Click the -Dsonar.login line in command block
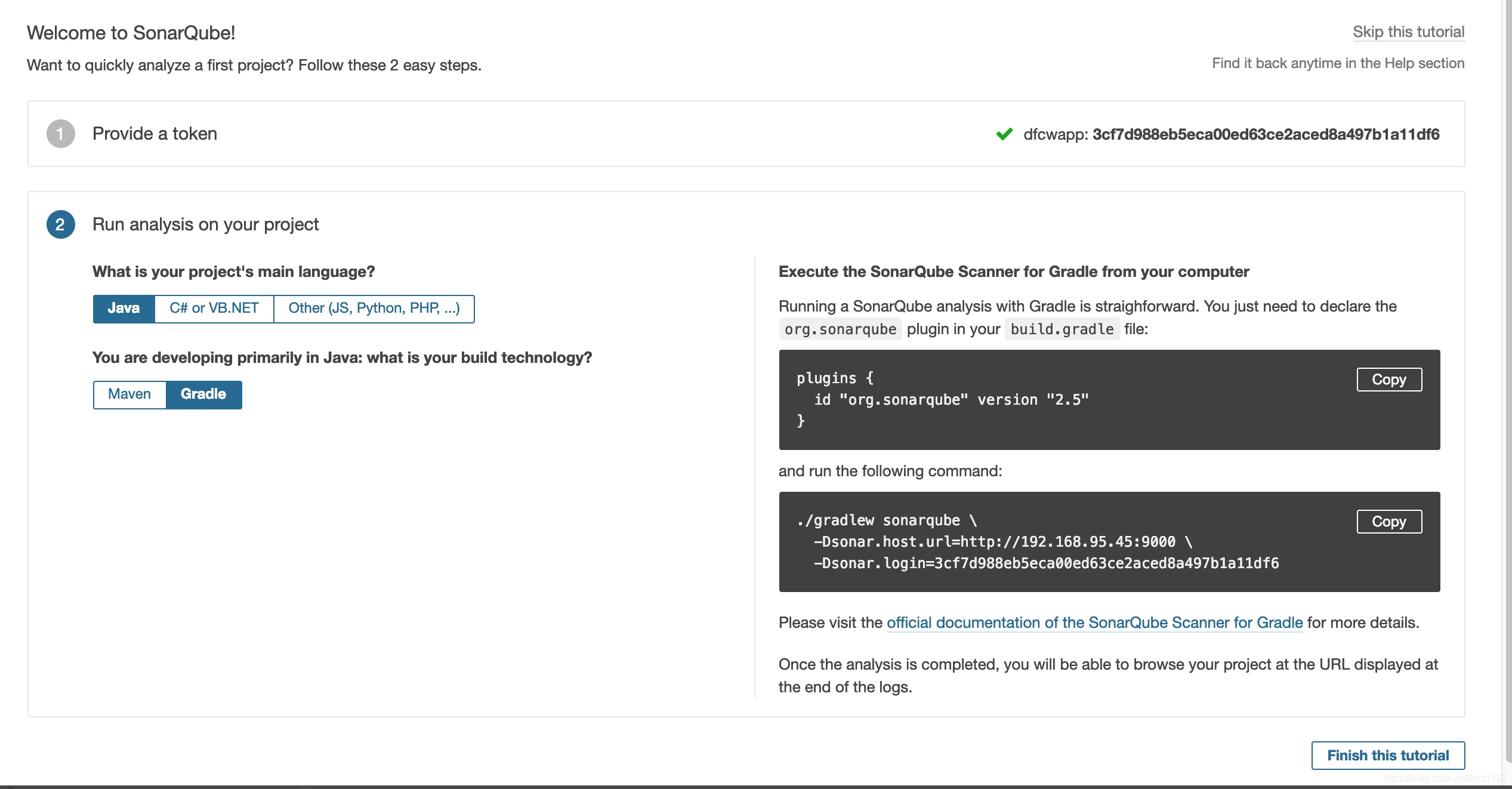Screen dimensions: 1512x789 tap(1046, 563)
